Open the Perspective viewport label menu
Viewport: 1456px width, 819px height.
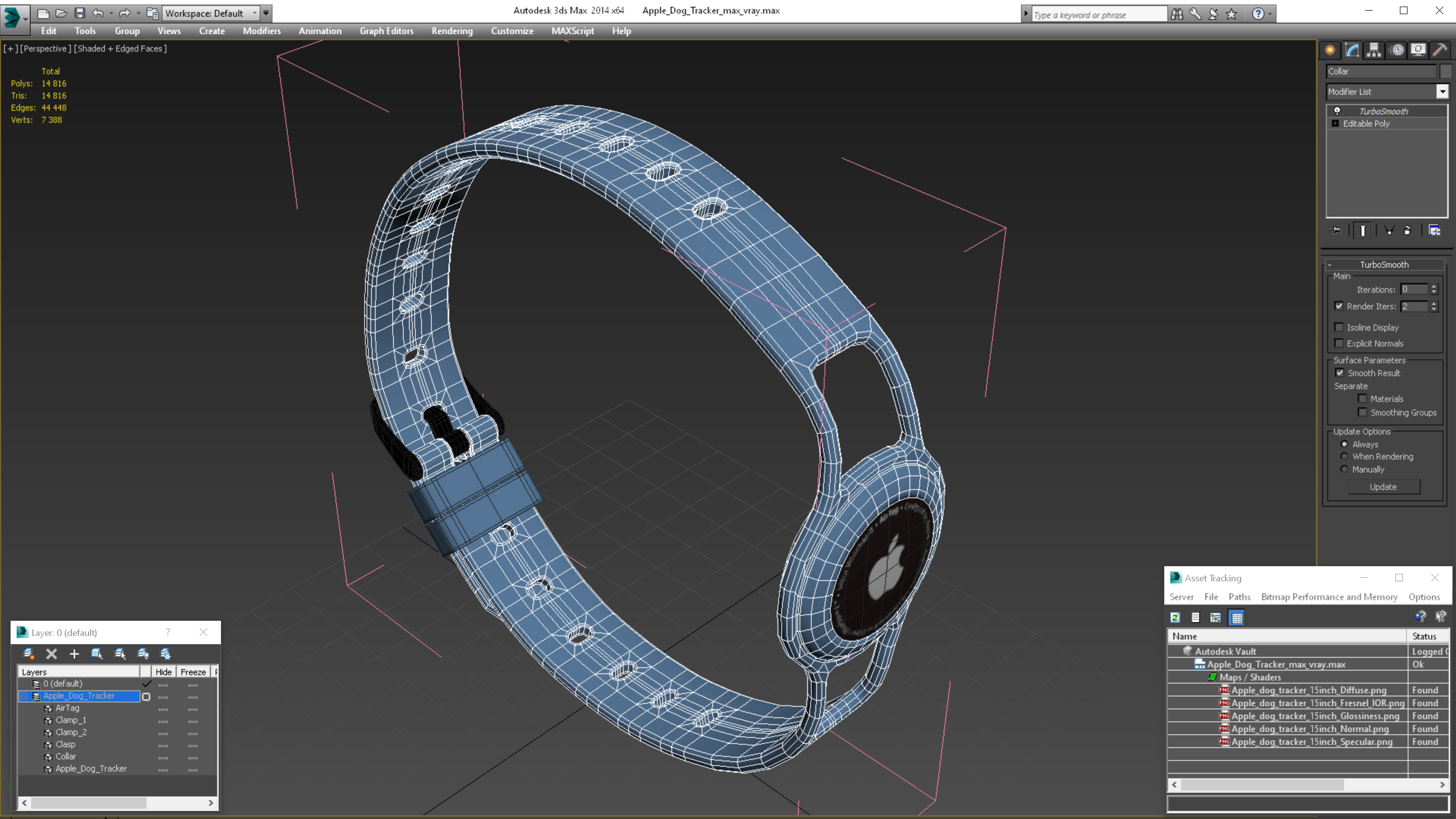(46, 49)
